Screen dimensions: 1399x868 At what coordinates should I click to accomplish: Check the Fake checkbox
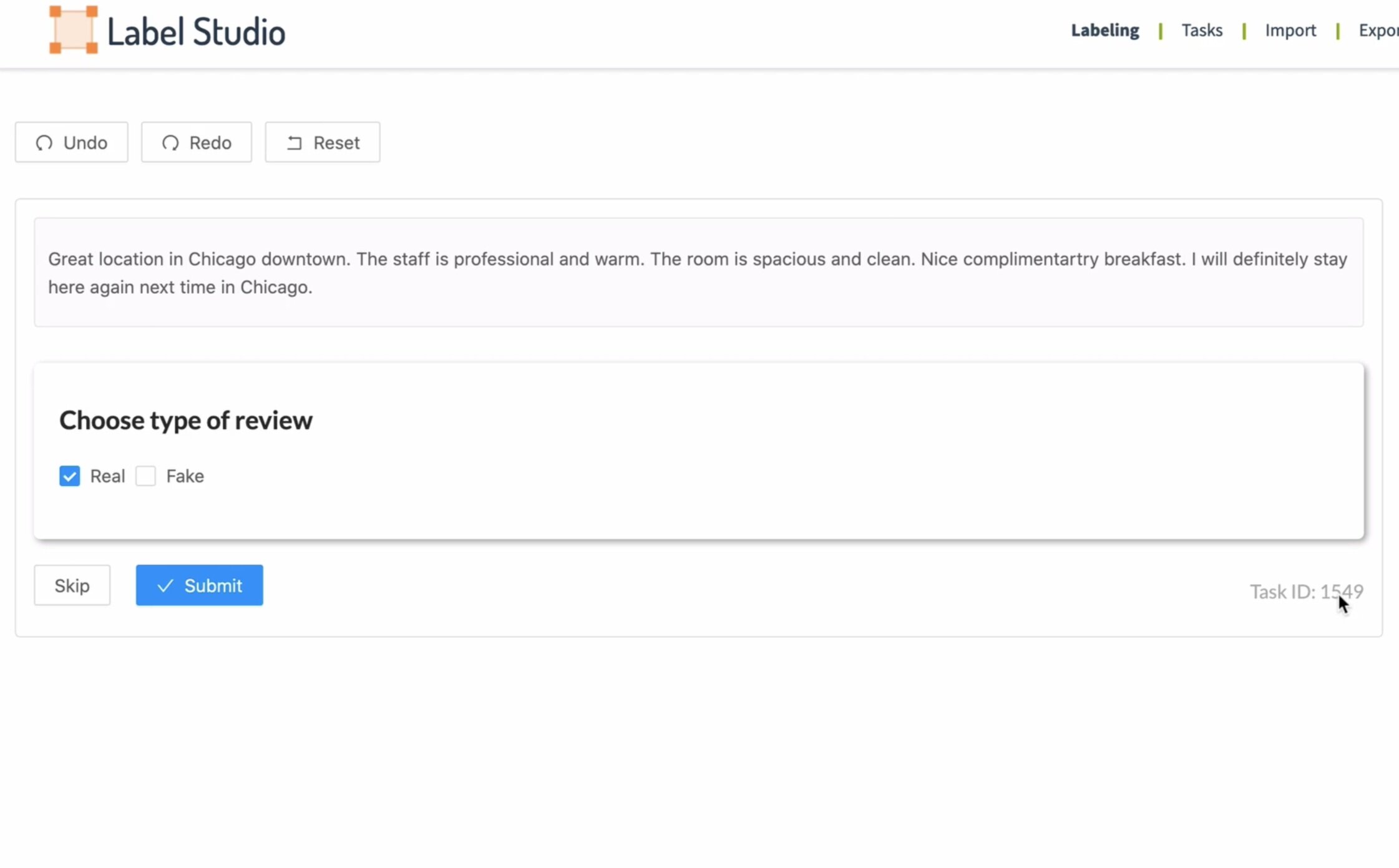pyautogui.click(x=145, y=476)
